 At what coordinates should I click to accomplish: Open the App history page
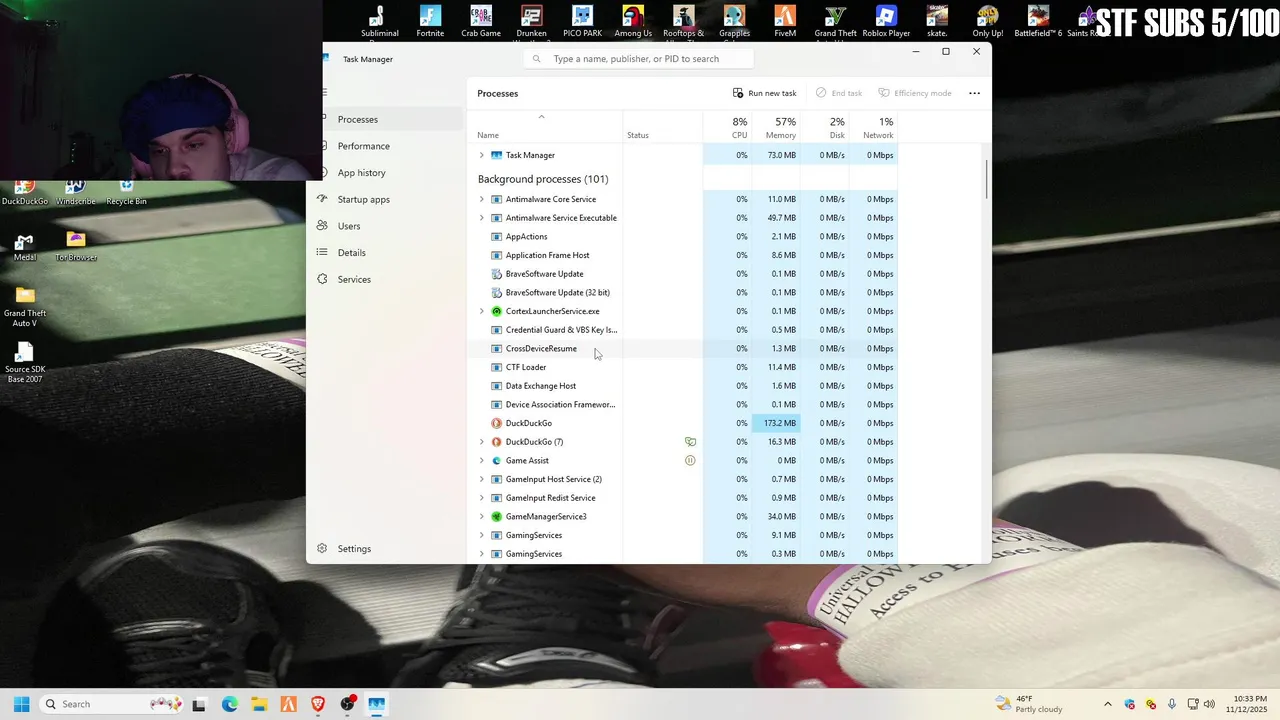click(x=388, y=173)
